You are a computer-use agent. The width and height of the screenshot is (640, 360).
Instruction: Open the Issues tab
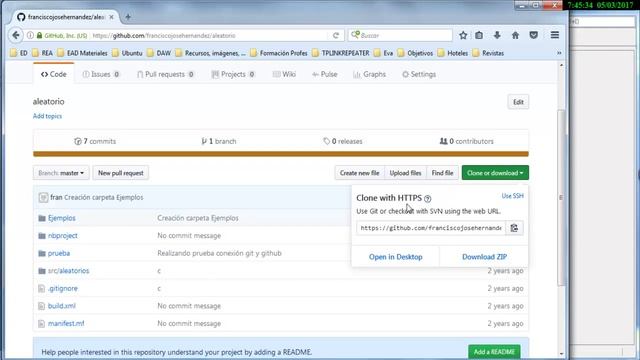101,74
